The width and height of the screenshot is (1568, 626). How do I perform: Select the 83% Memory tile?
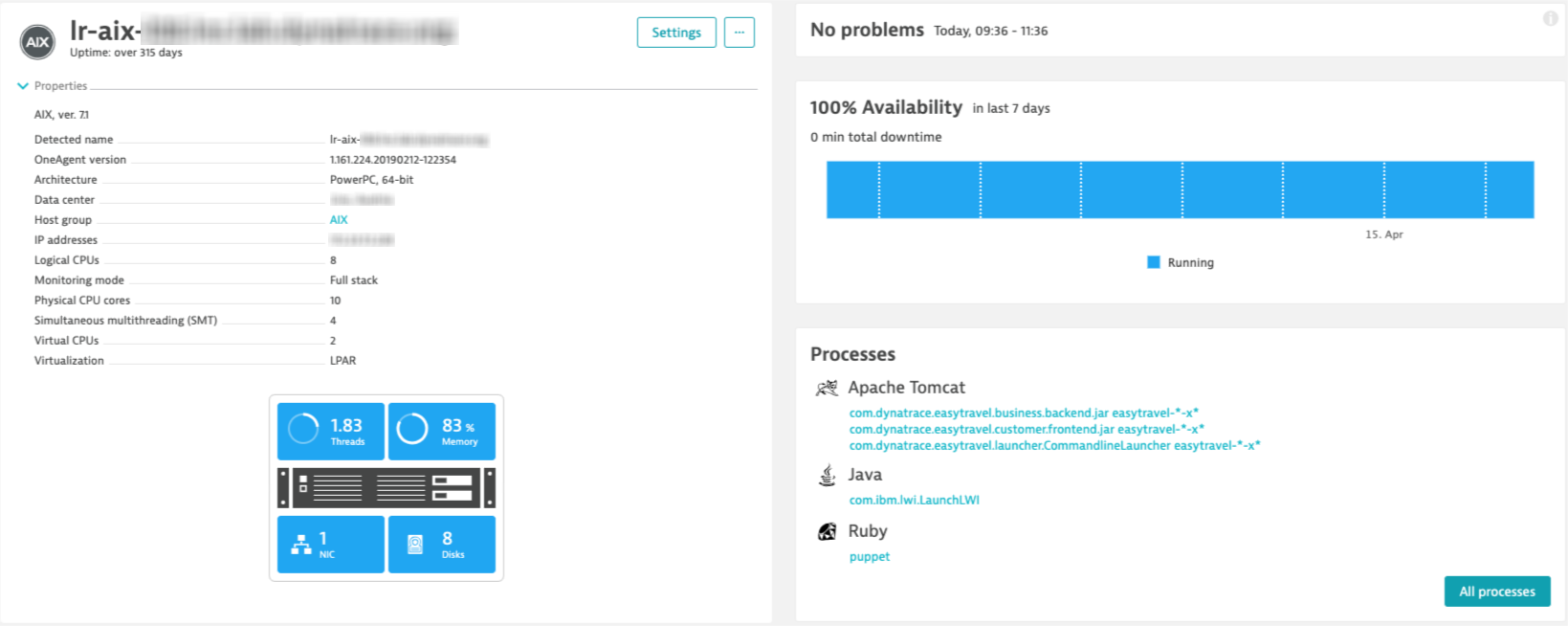pyautogui.click(x=442, y=432)
